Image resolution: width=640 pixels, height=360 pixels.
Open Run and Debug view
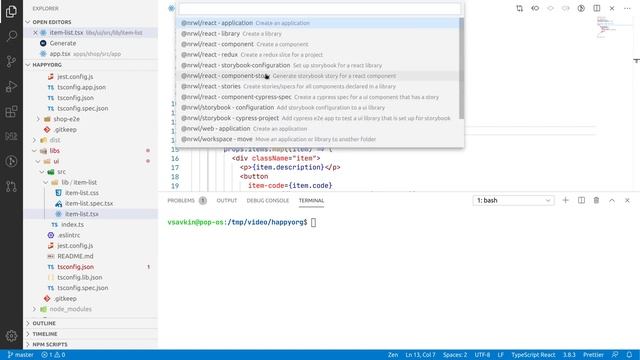pos(11,87)
